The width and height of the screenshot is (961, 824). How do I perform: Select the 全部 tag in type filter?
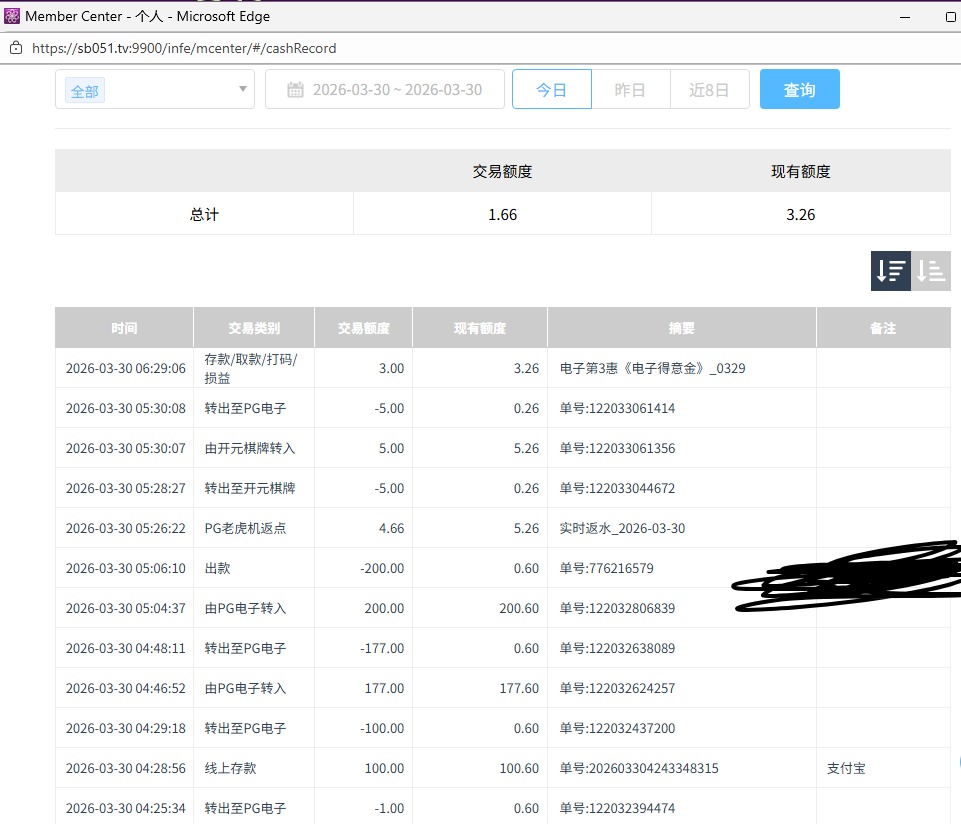pos(85,91)
